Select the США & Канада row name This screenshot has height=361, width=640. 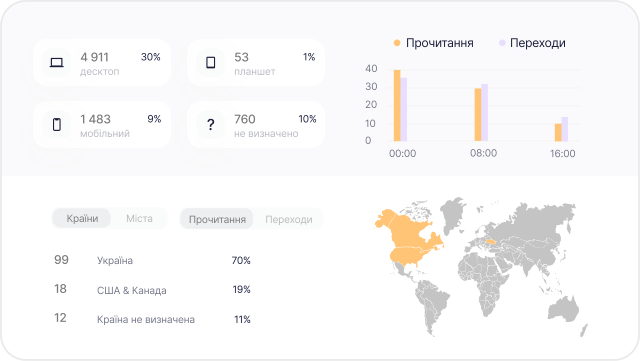(131, 290)
